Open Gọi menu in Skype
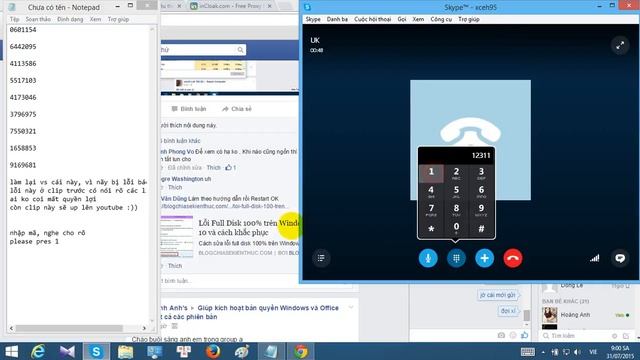This screenshot has width=640, height=360. click(x=402, y=19)
